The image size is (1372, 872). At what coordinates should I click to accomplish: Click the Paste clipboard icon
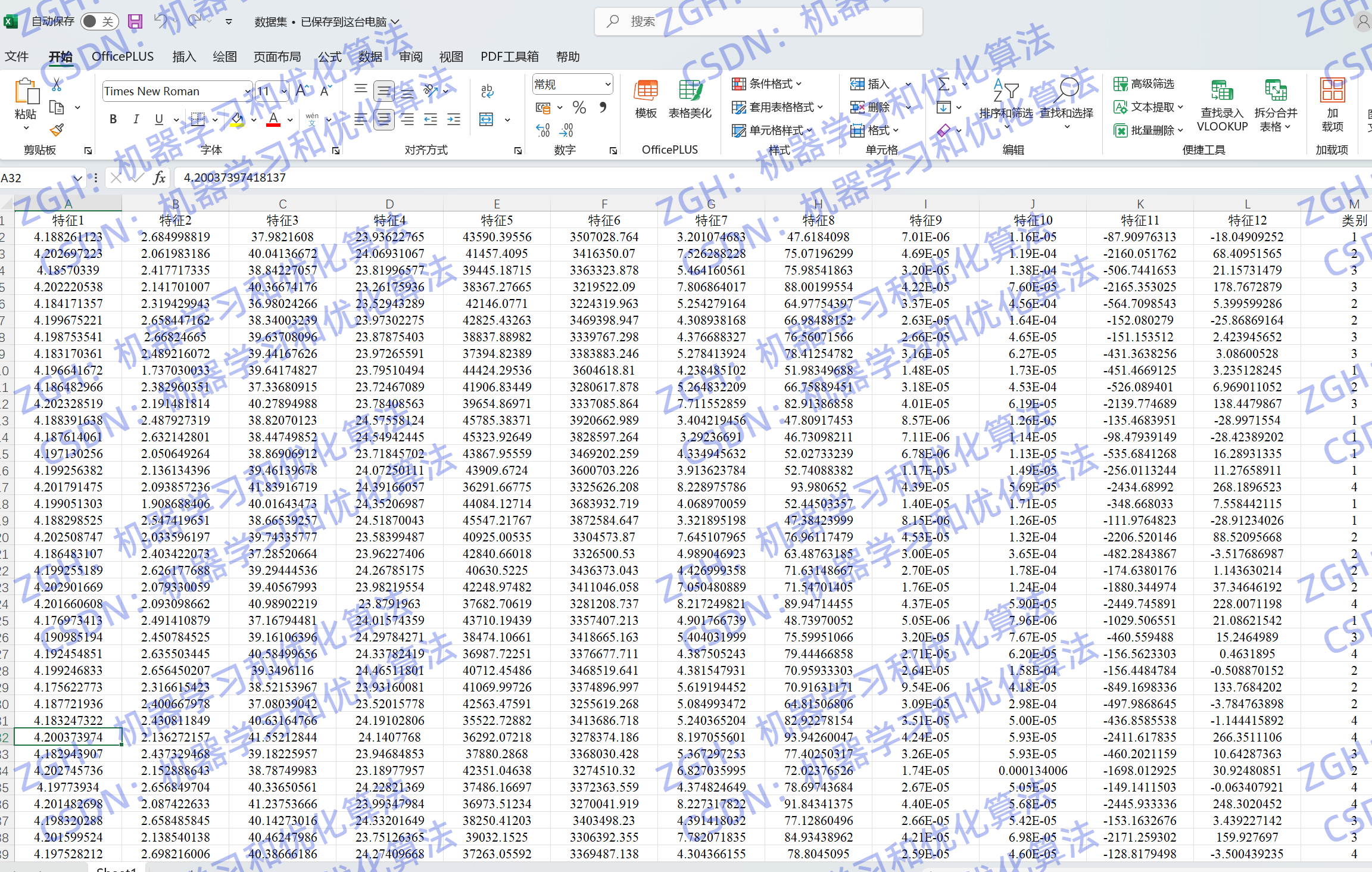[26, 92]
